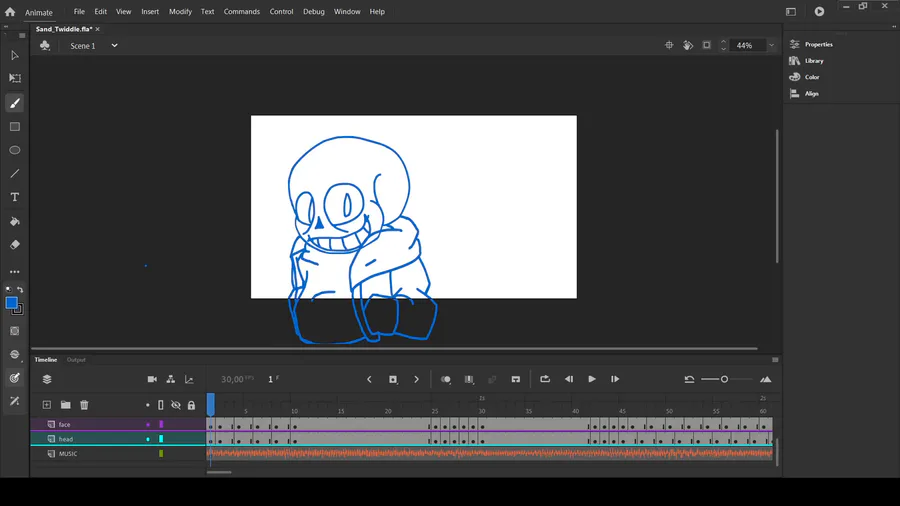900x506 pixels.
Task: Open the more tools ellipsis
Action: tap(15, 272)
